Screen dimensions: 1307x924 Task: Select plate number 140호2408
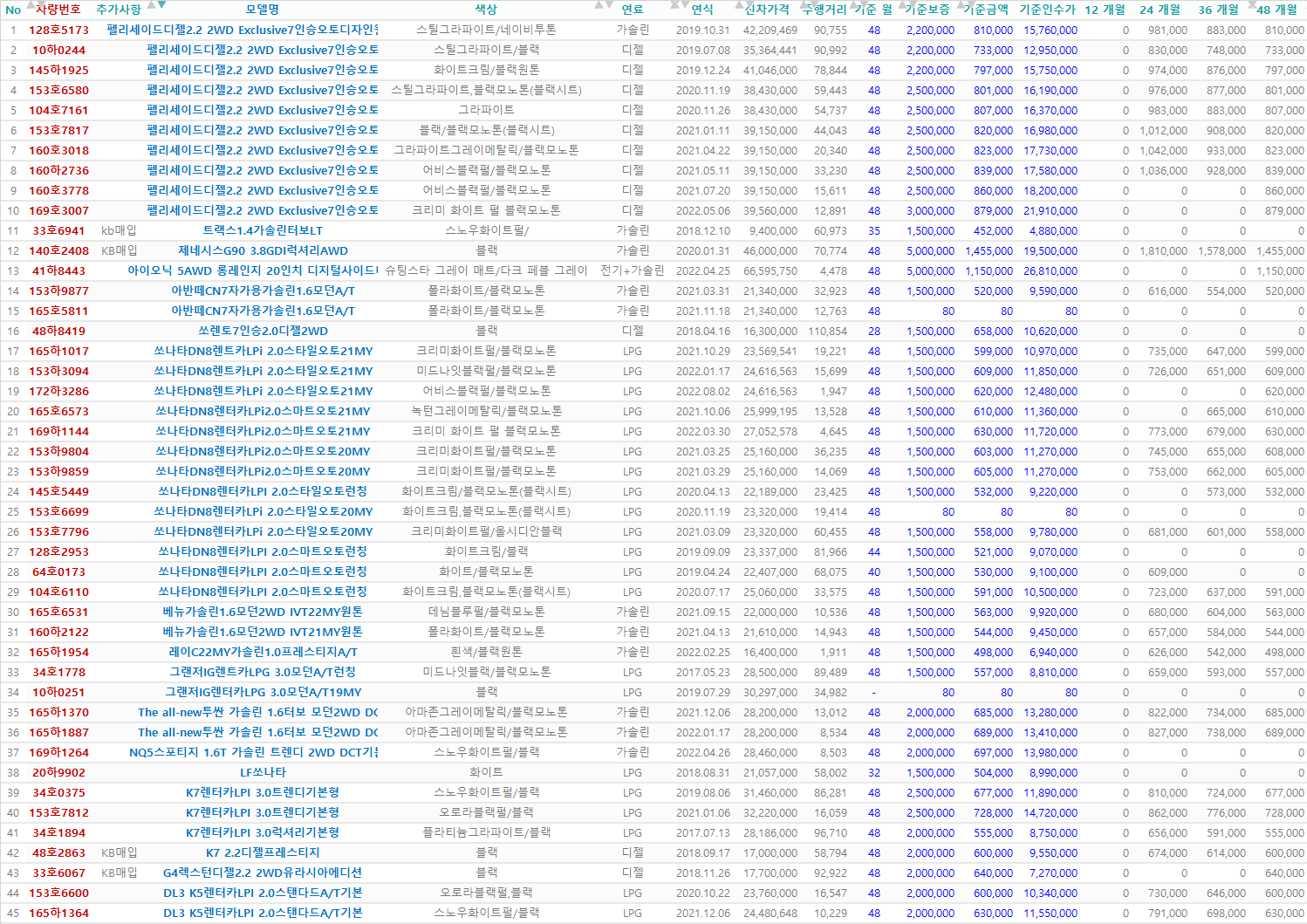[x=58, y=250]
